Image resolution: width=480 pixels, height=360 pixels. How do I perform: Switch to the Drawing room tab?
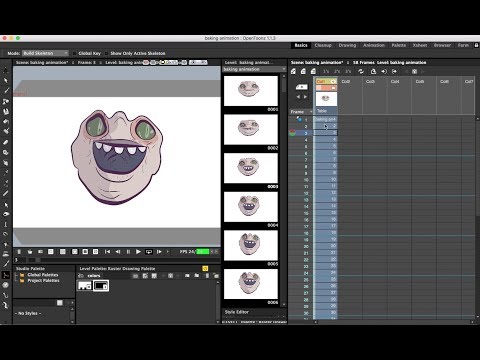[347, 45]
